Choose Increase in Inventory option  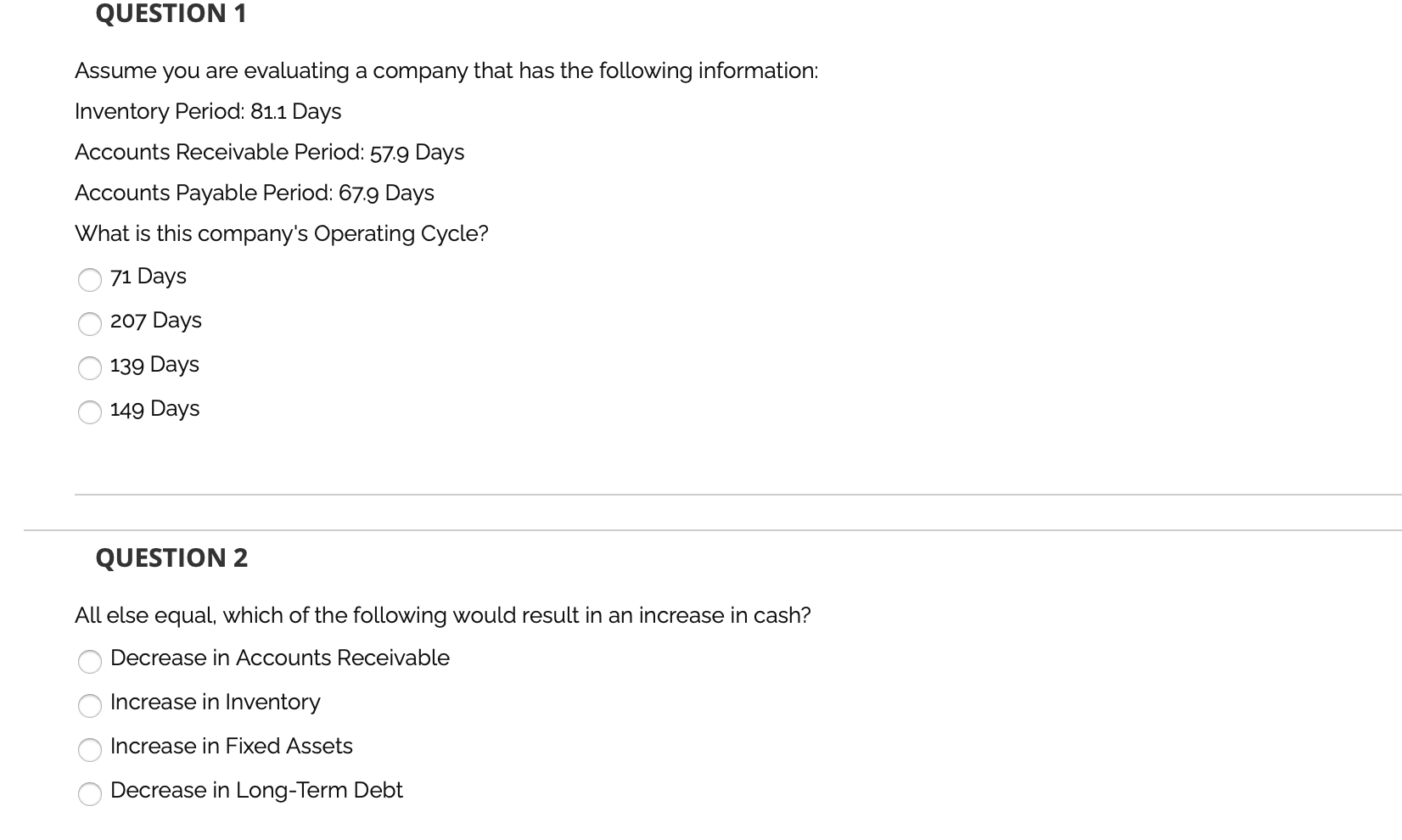pyautogui.click(x=90, y=706)
